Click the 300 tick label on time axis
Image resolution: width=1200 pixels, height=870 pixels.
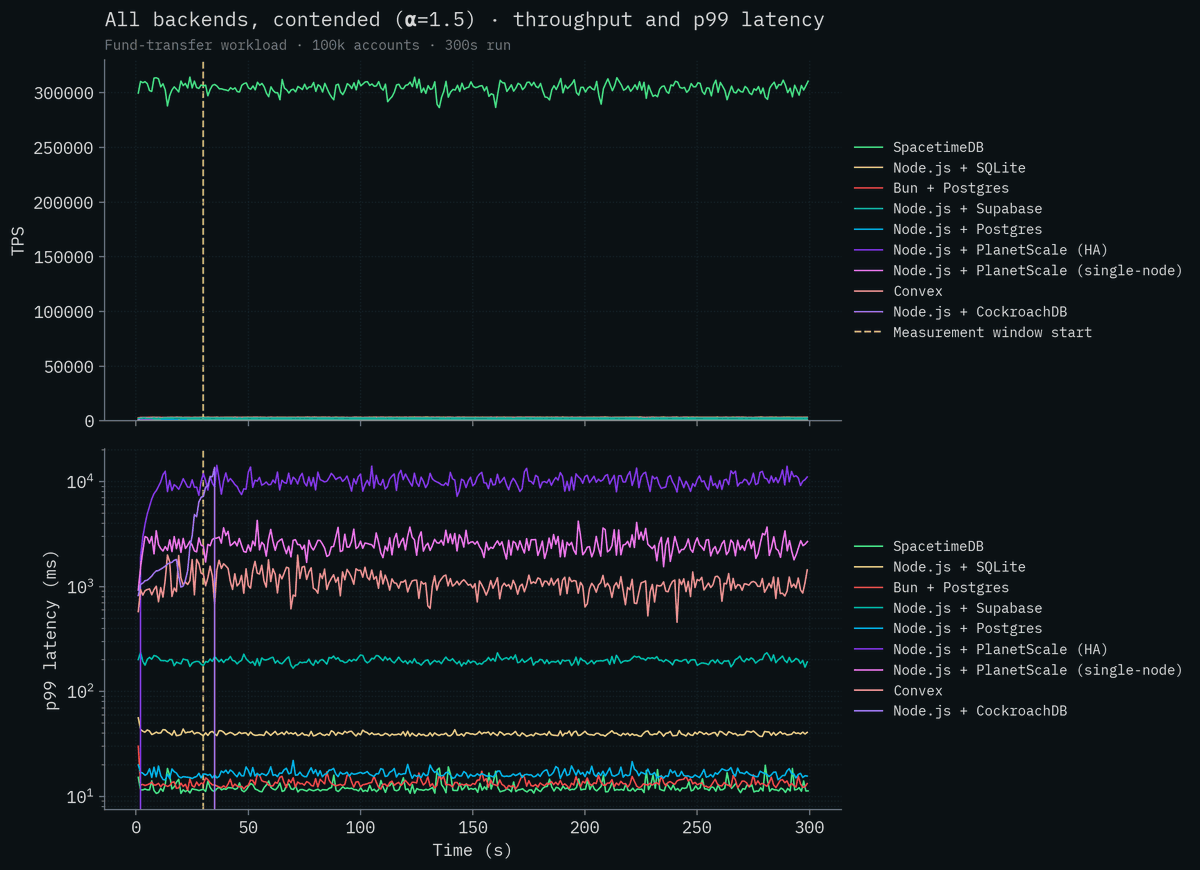(809, 828)
